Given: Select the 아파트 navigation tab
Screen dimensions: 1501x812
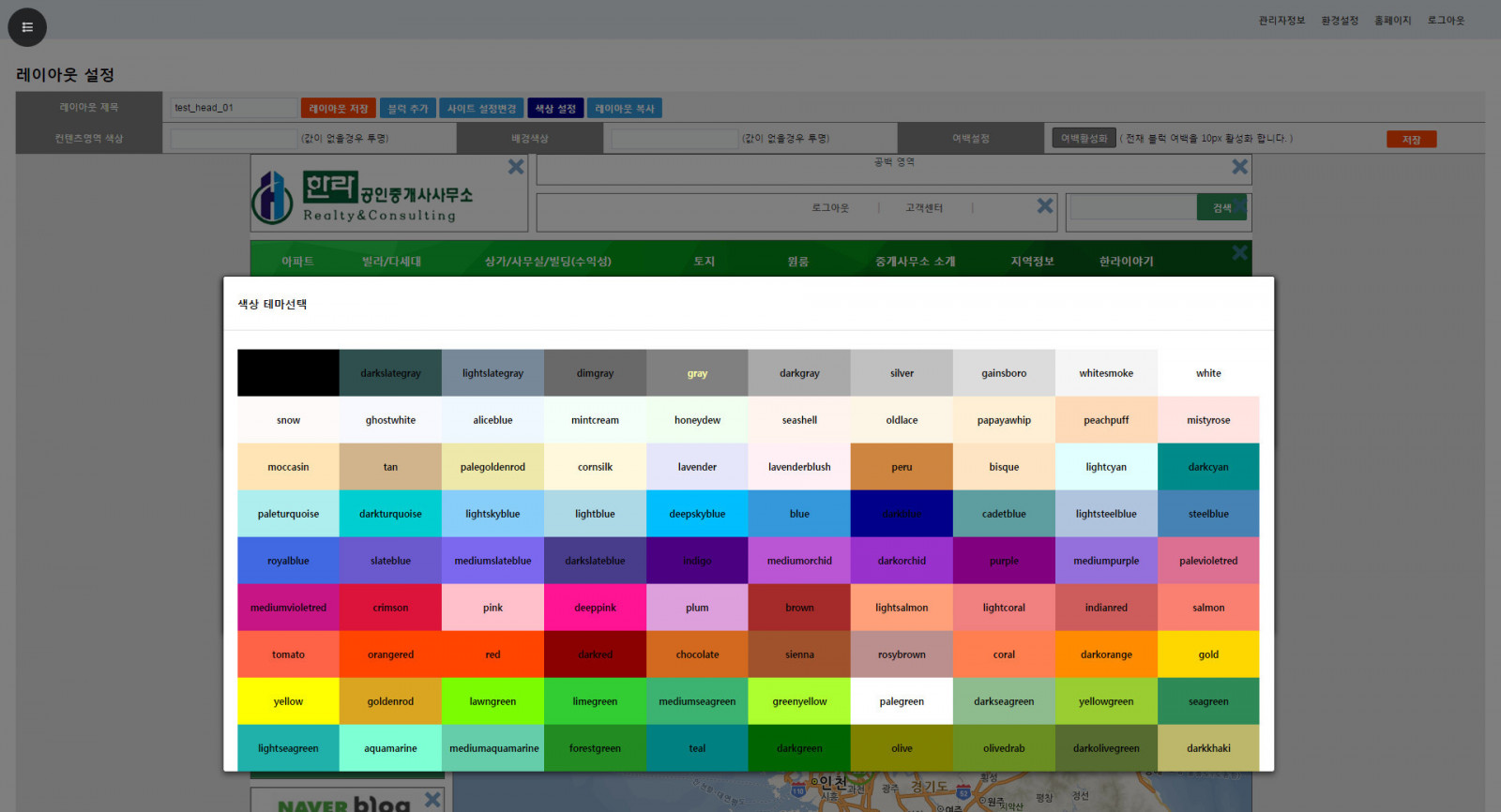Looking at the screenshot, I should pyautogui.click(x=297, y=262).
